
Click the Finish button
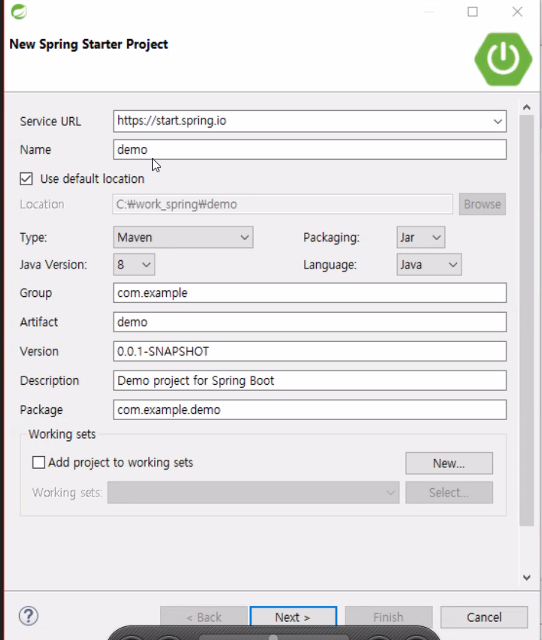click(389, 617)
